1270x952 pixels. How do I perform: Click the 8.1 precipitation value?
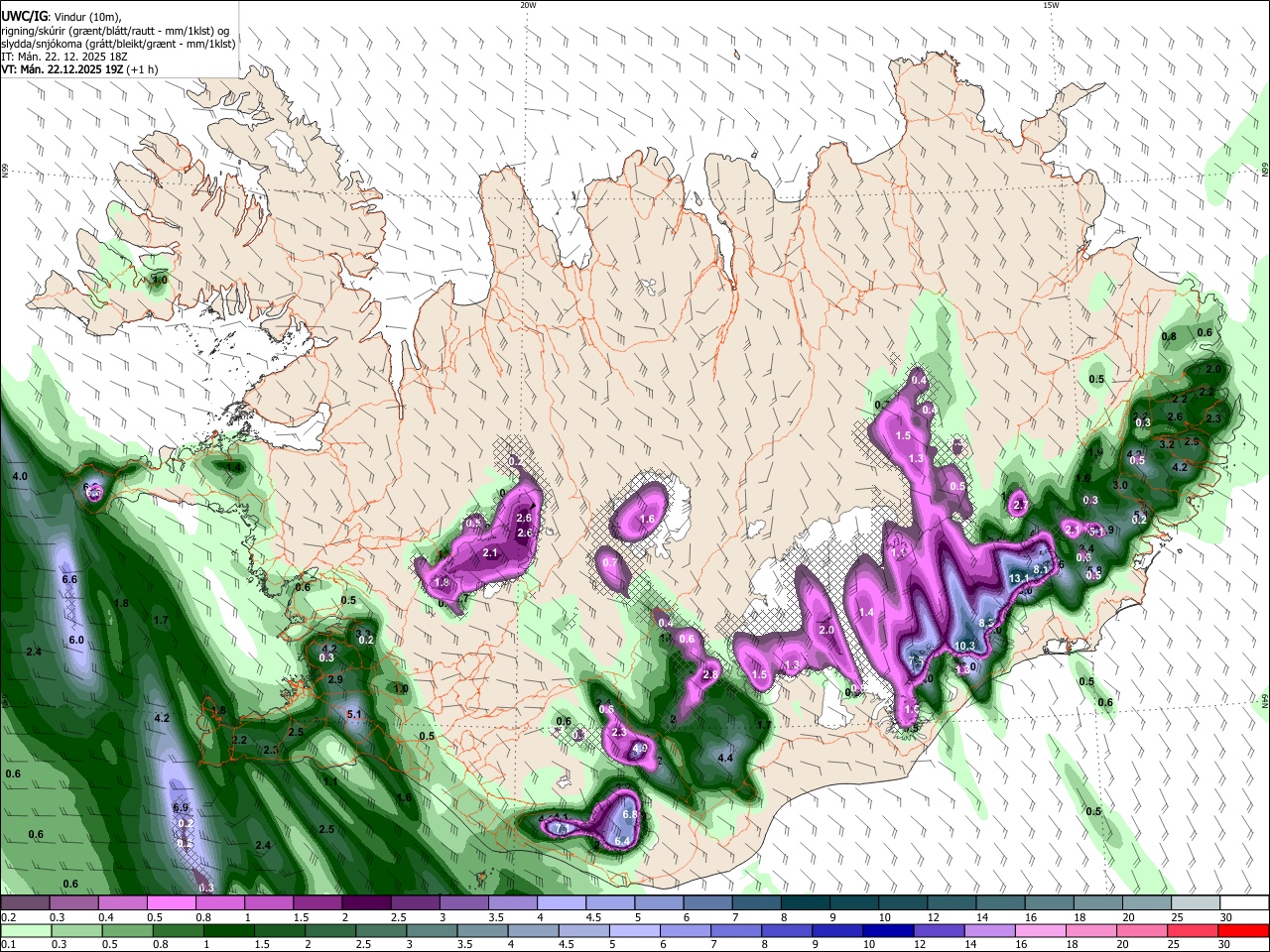(1041, 569)
